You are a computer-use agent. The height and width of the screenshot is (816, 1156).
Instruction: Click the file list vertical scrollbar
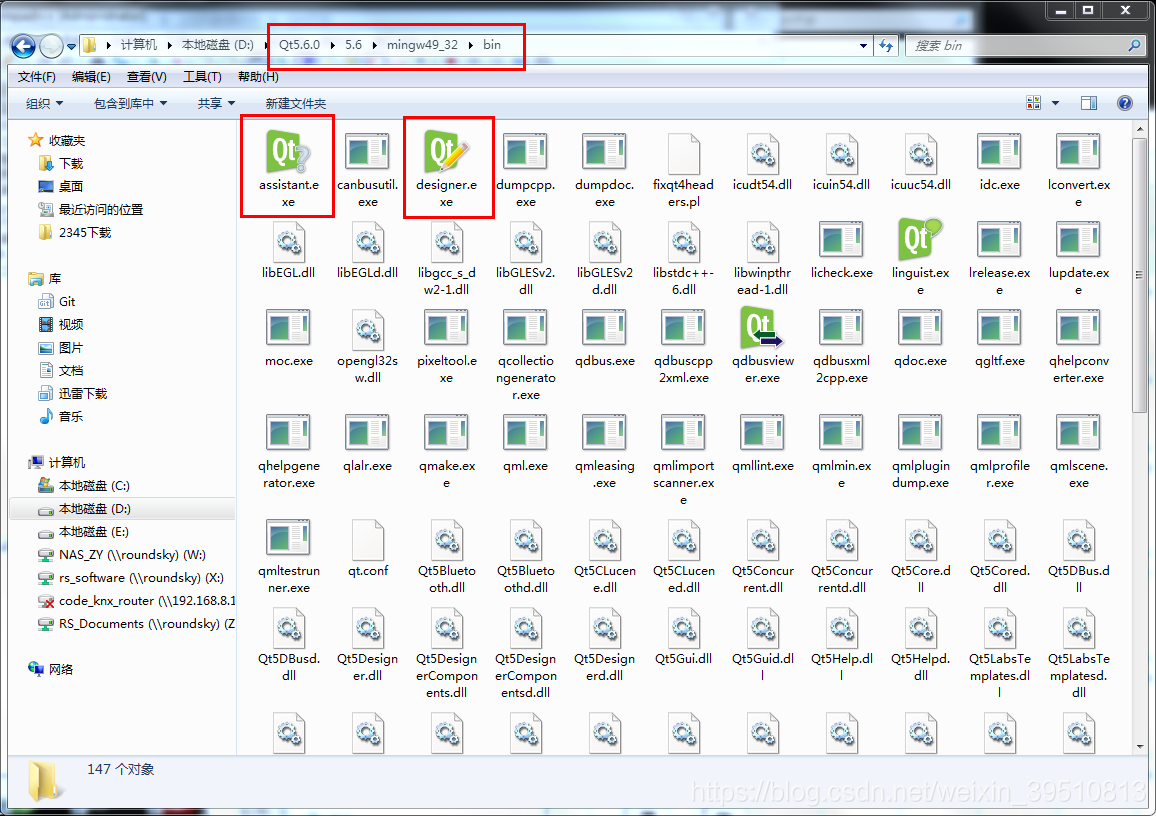pyautogui.click(x=1140, y=274)
